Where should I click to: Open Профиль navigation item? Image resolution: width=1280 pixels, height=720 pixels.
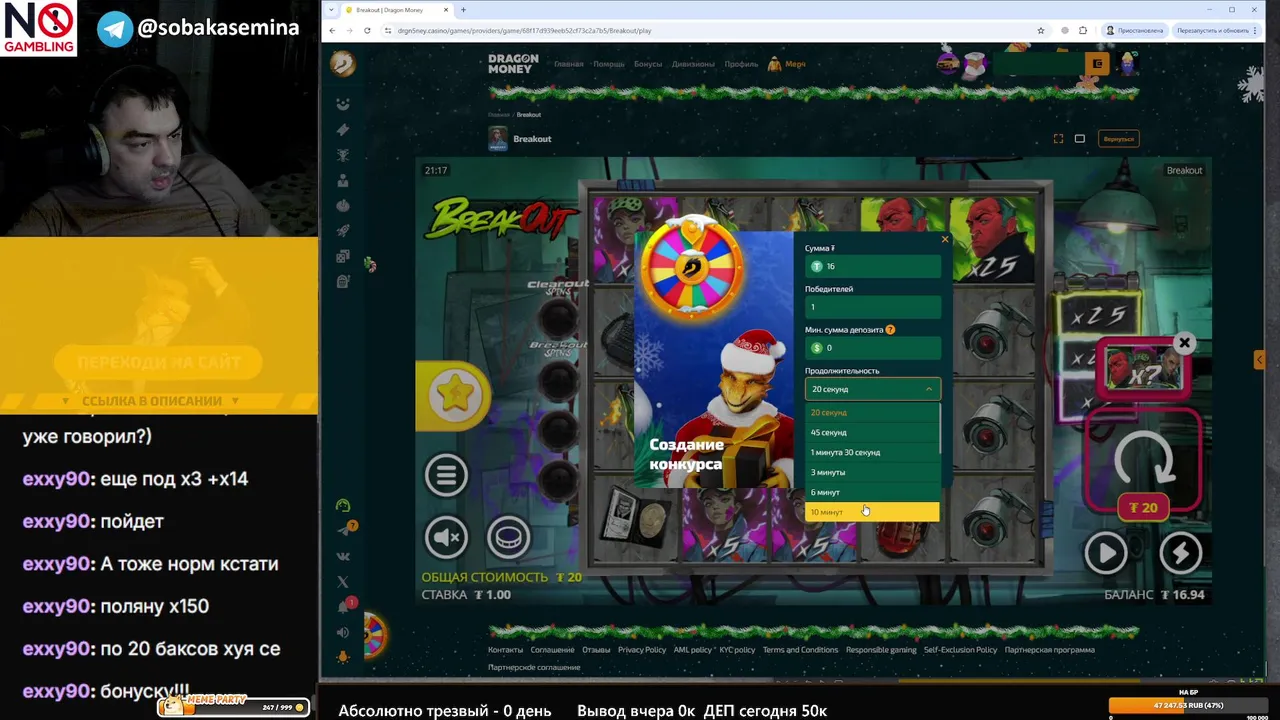(x=741, y=64)
